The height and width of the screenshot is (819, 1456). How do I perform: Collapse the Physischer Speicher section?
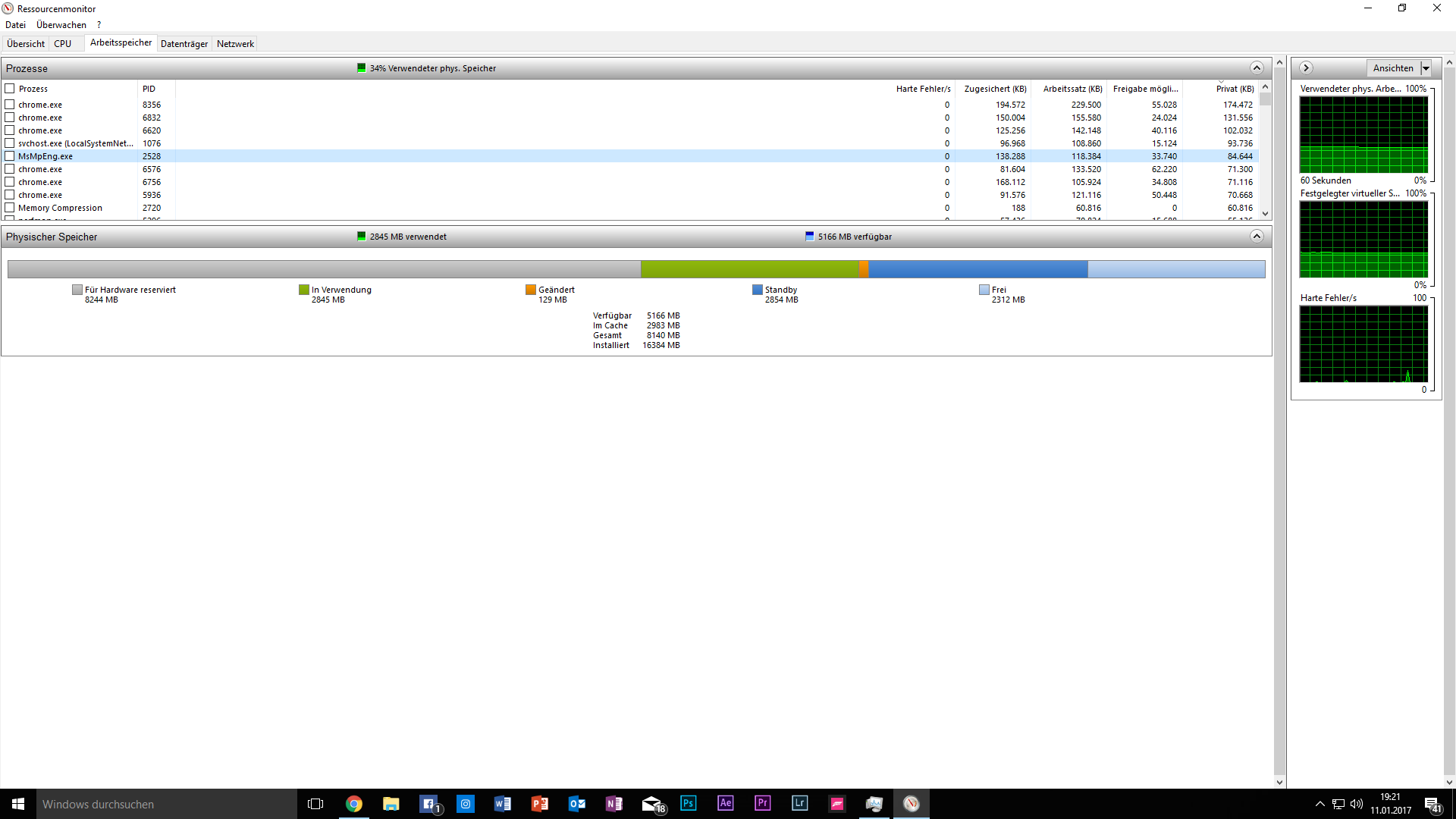[1257, 237]
